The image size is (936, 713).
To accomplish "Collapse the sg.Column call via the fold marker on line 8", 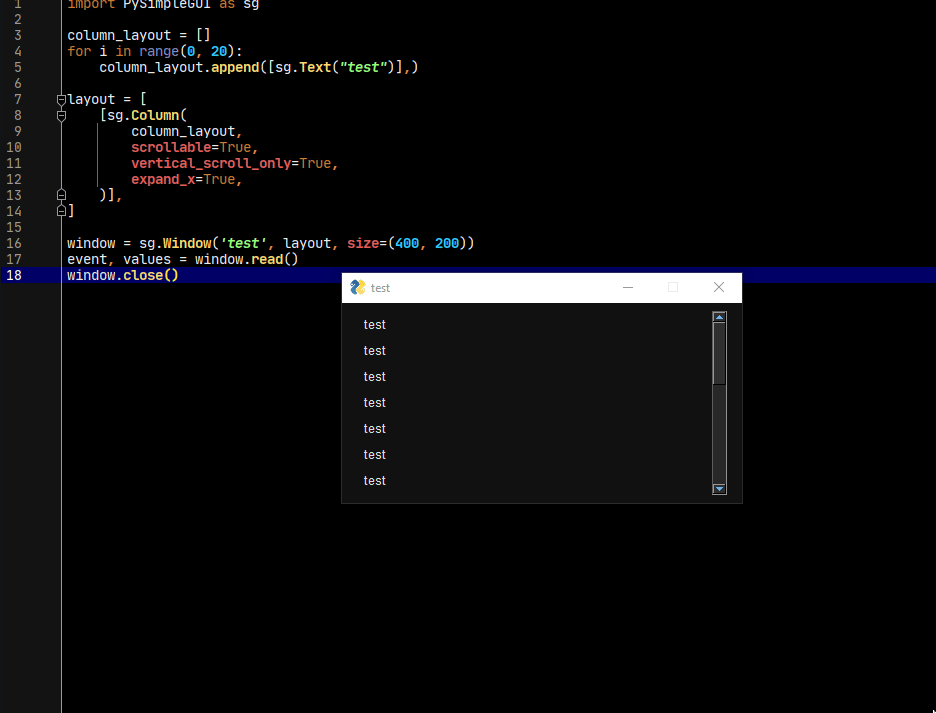I will (x=61, y=115).
